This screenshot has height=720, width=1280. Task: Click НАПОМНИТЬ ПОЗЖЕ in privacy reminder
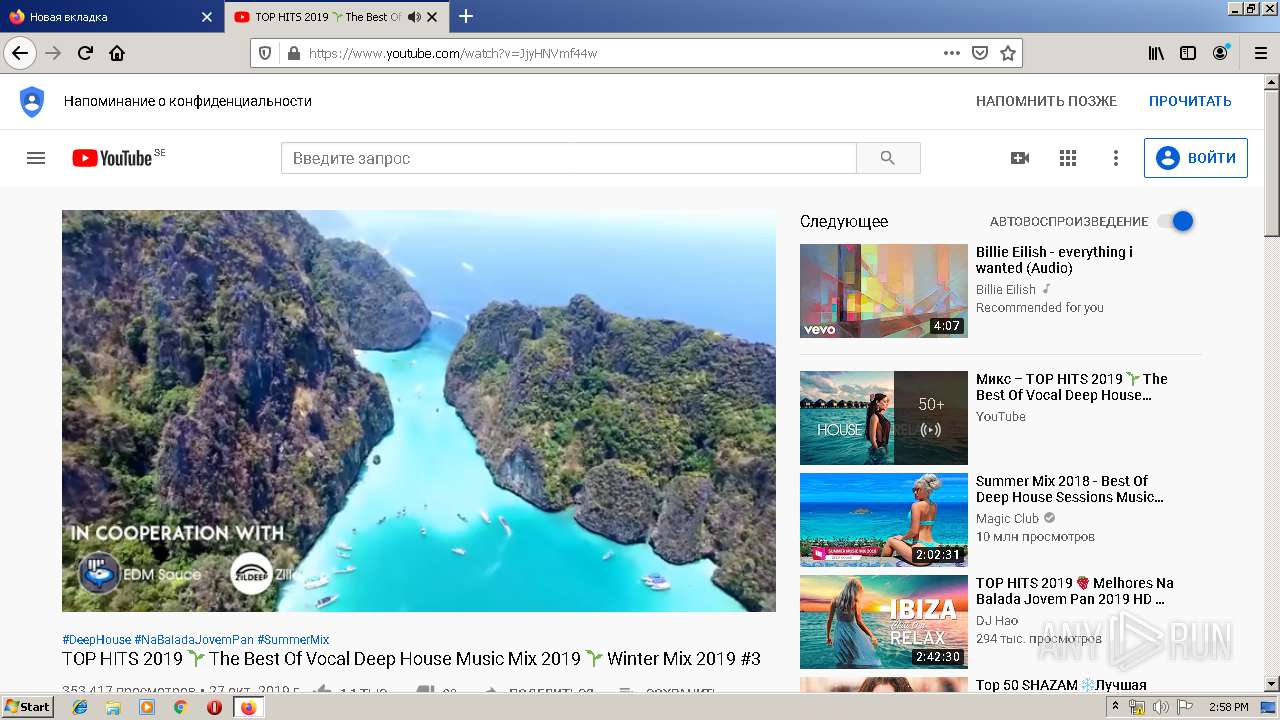pyautogui.click(x=1046, y=101)
